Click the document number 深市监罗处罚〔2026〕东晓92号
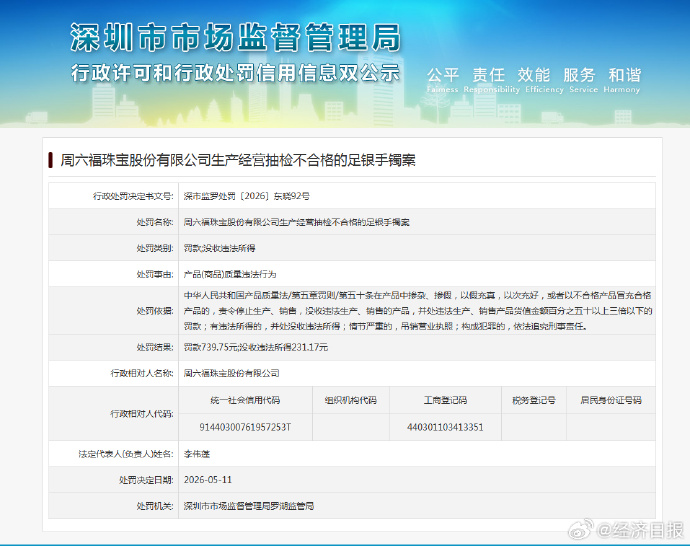 click(x=246, y=196)
